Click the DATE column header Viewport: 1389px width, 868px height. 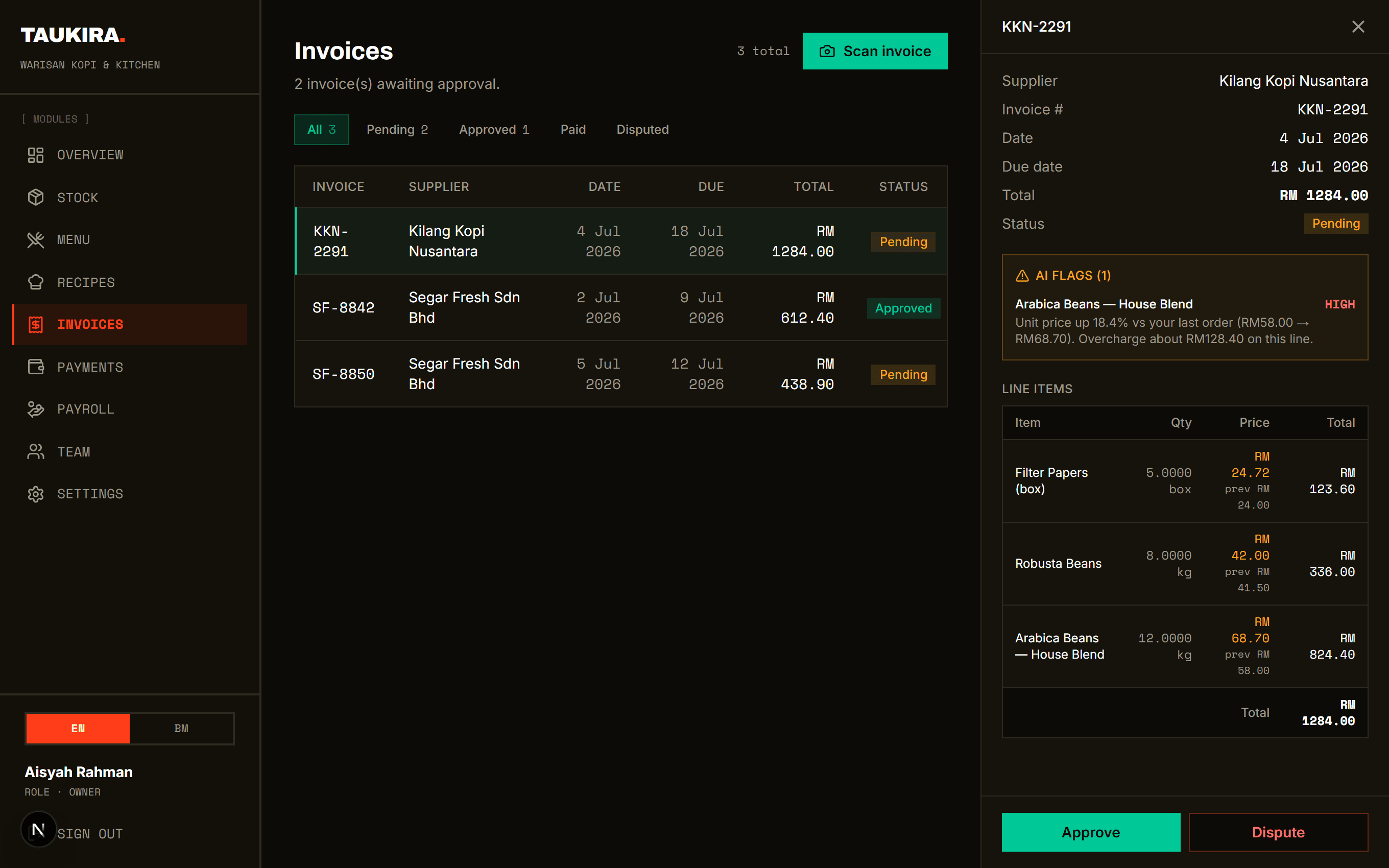pos(605,186)
